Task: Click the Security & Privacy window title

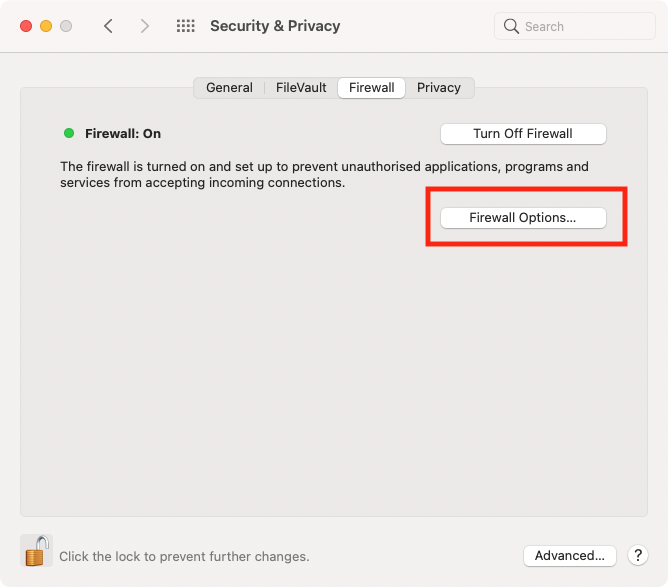Action: coord(275,26)
